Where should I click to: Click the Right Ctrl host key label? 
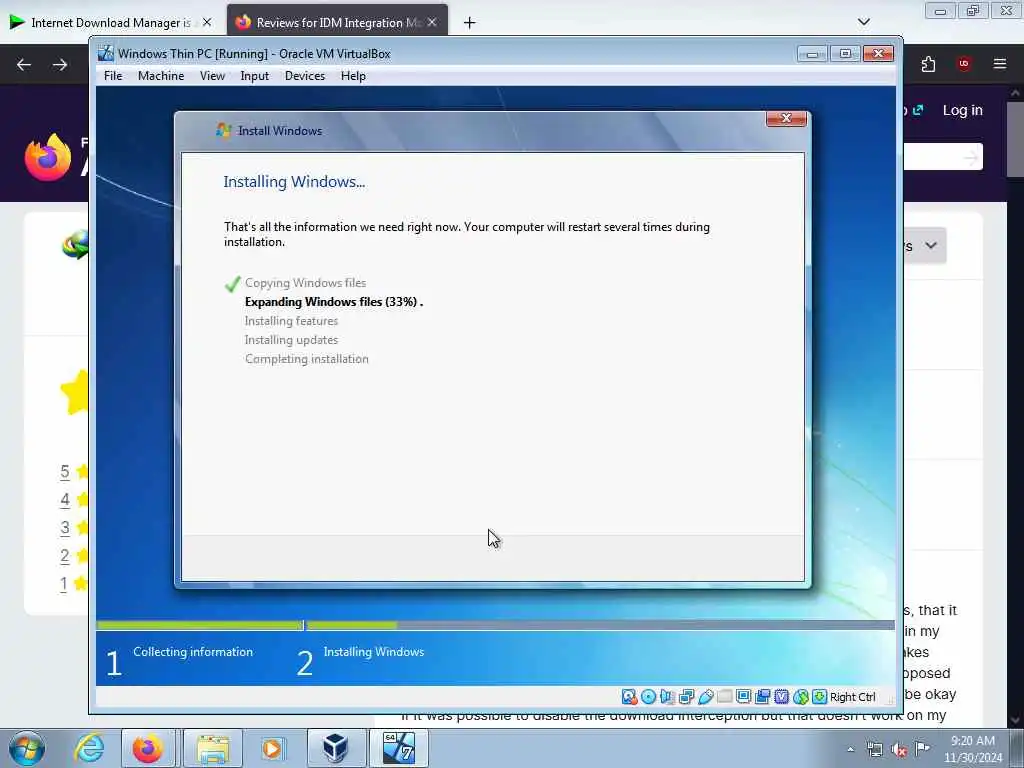click(x=852, y=697)
